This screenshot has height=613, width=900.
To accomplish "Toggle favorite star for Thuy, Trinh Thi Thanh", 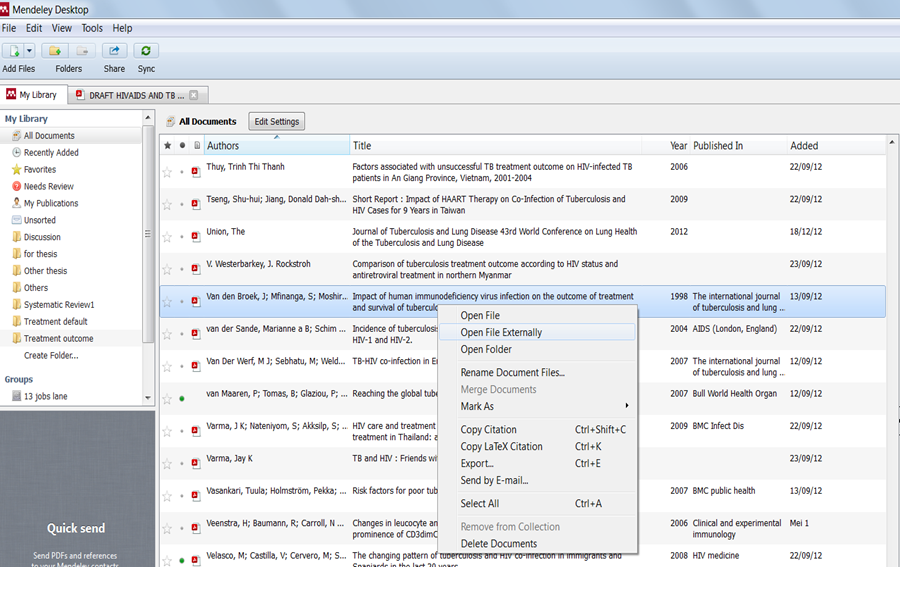I will [x=167, y=172].
